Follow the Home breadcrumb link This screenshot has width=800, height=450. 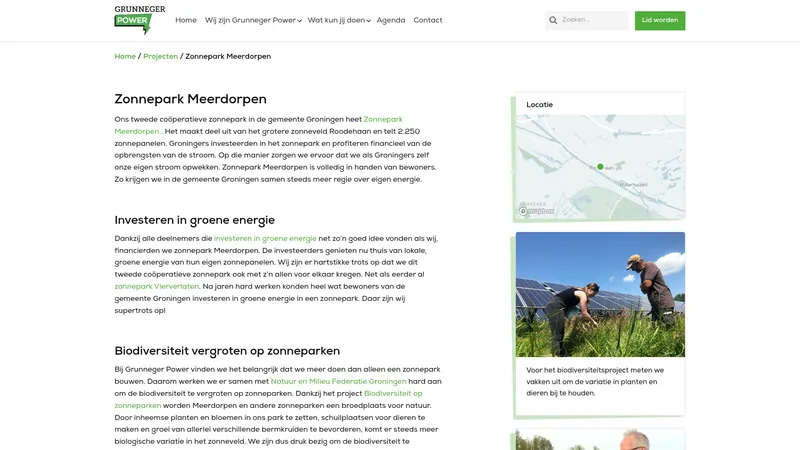click(x=125, y=57)
